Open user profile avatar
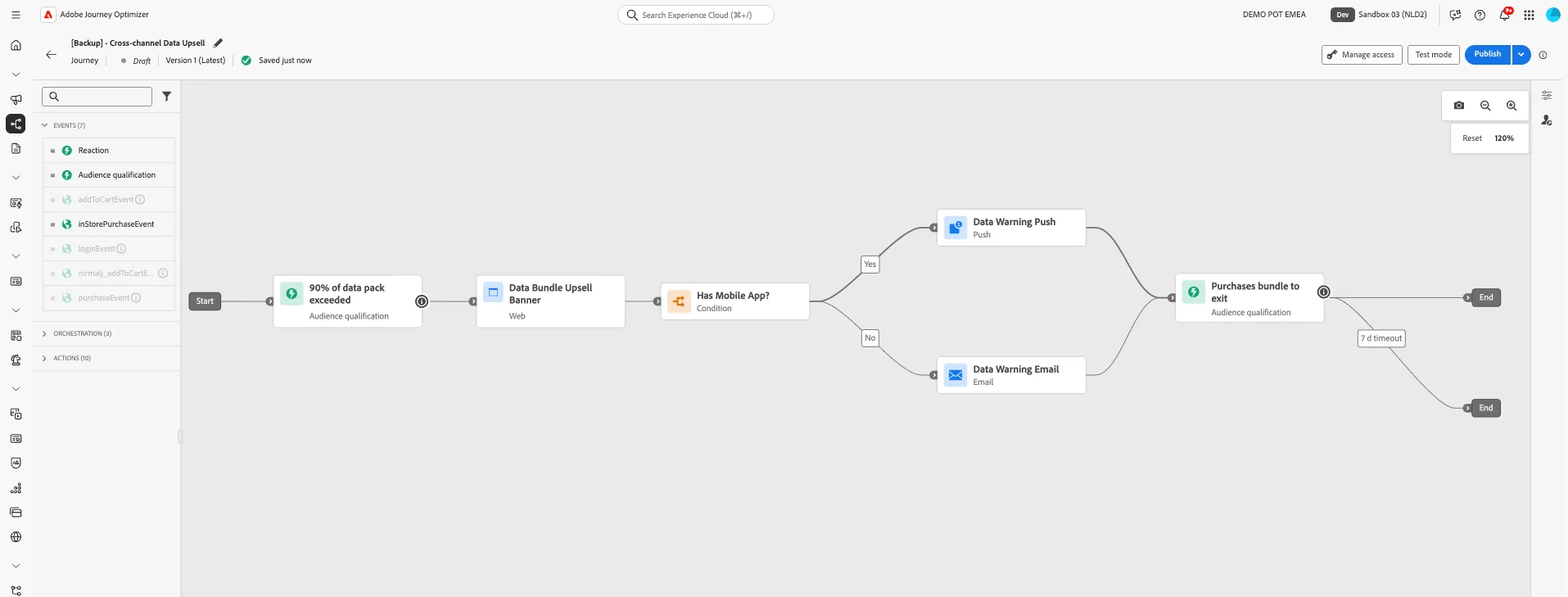This screenshot has height=597, width=1568. (1552, 15)
